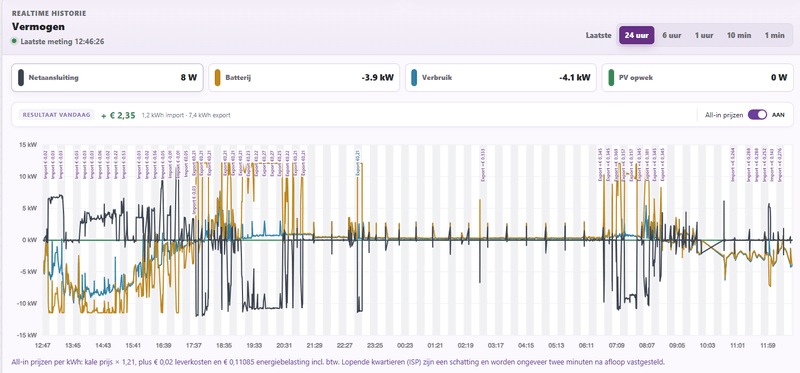Image resolution: width=800 pixels, height=373 pixels.
Task: Click the 'All-in prijzen' label
Action: point(723,115)
